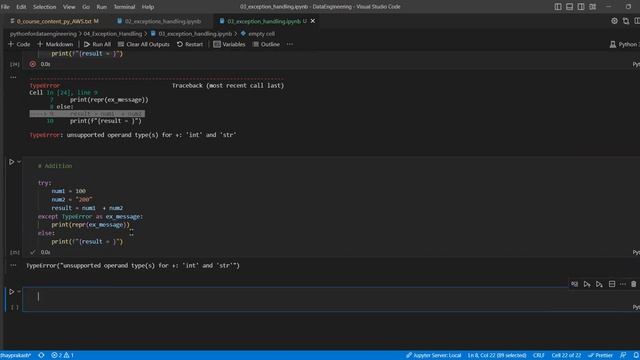Click Ln 8, Col 22 status position
Viewport: 640px width, 360px height.
[497, 356]
